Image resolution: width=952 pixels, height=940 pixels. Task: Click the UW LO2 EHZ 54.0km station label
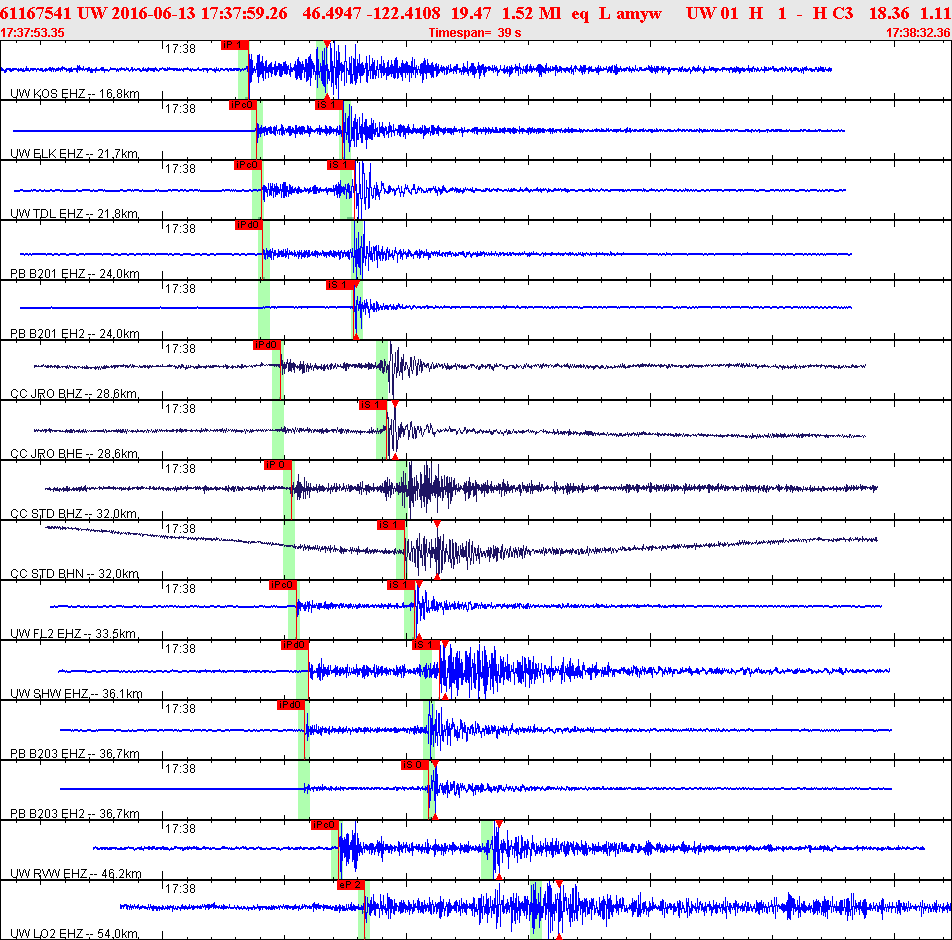pyautogui.click(x=74, y=933)
